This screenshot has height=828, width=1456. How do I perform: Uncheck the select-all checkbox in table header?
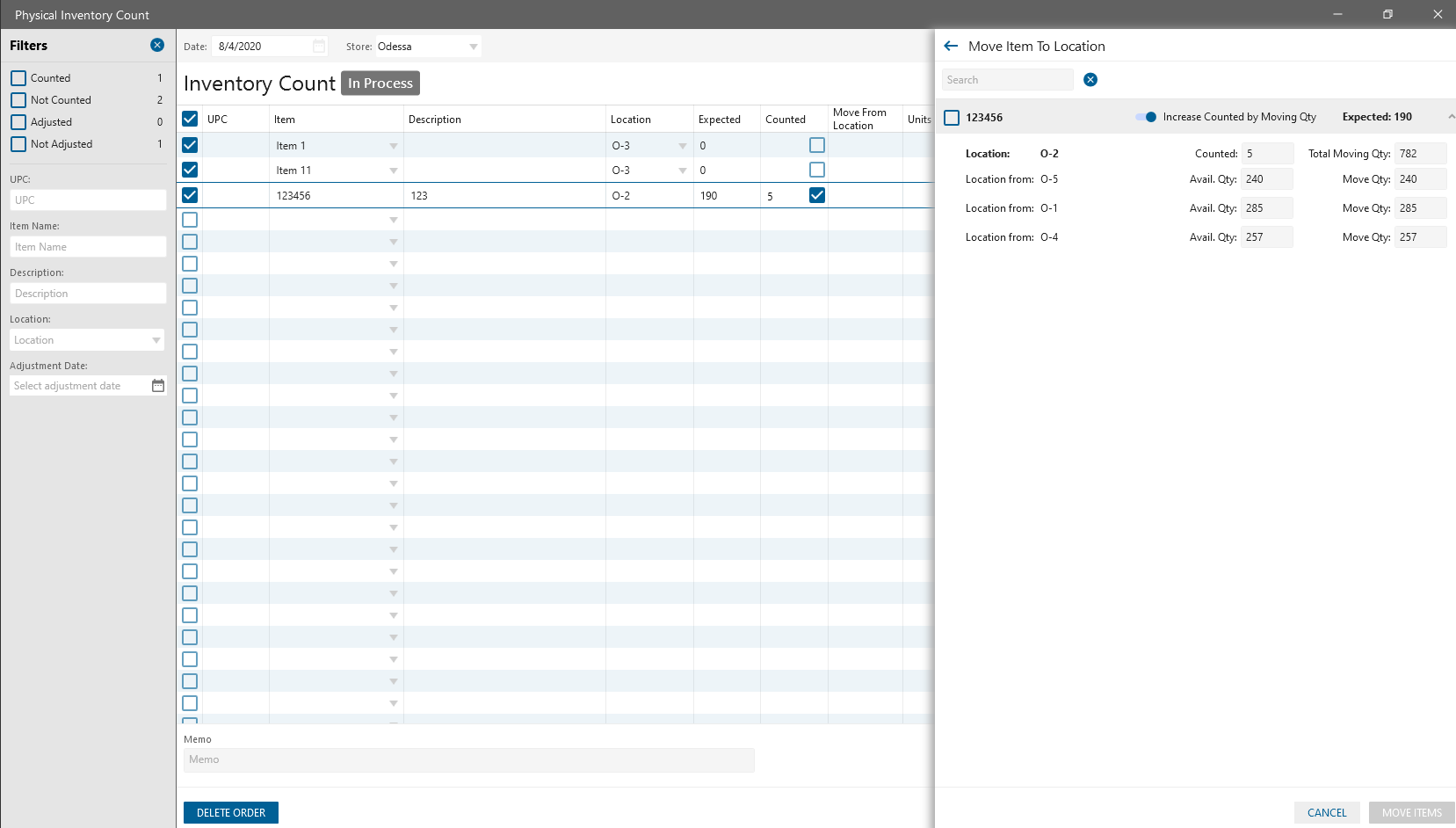pos(190,119)
